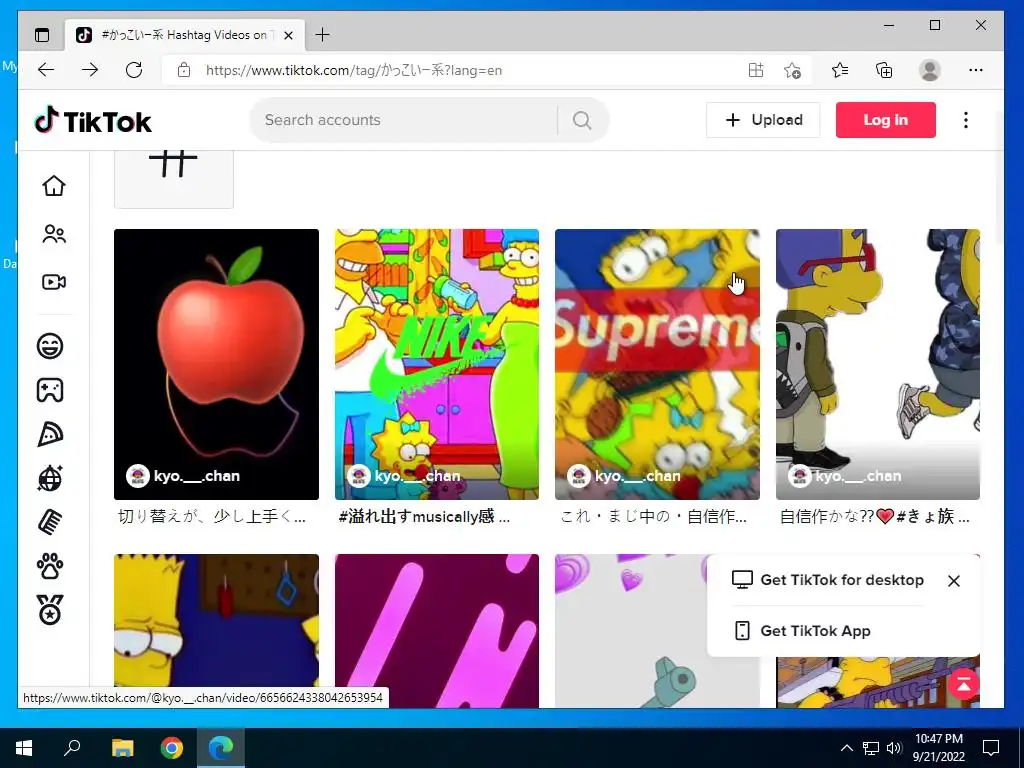Open the Favorites list icon
This screenshot has height=768, width=1024.
[x=840, y=70]
